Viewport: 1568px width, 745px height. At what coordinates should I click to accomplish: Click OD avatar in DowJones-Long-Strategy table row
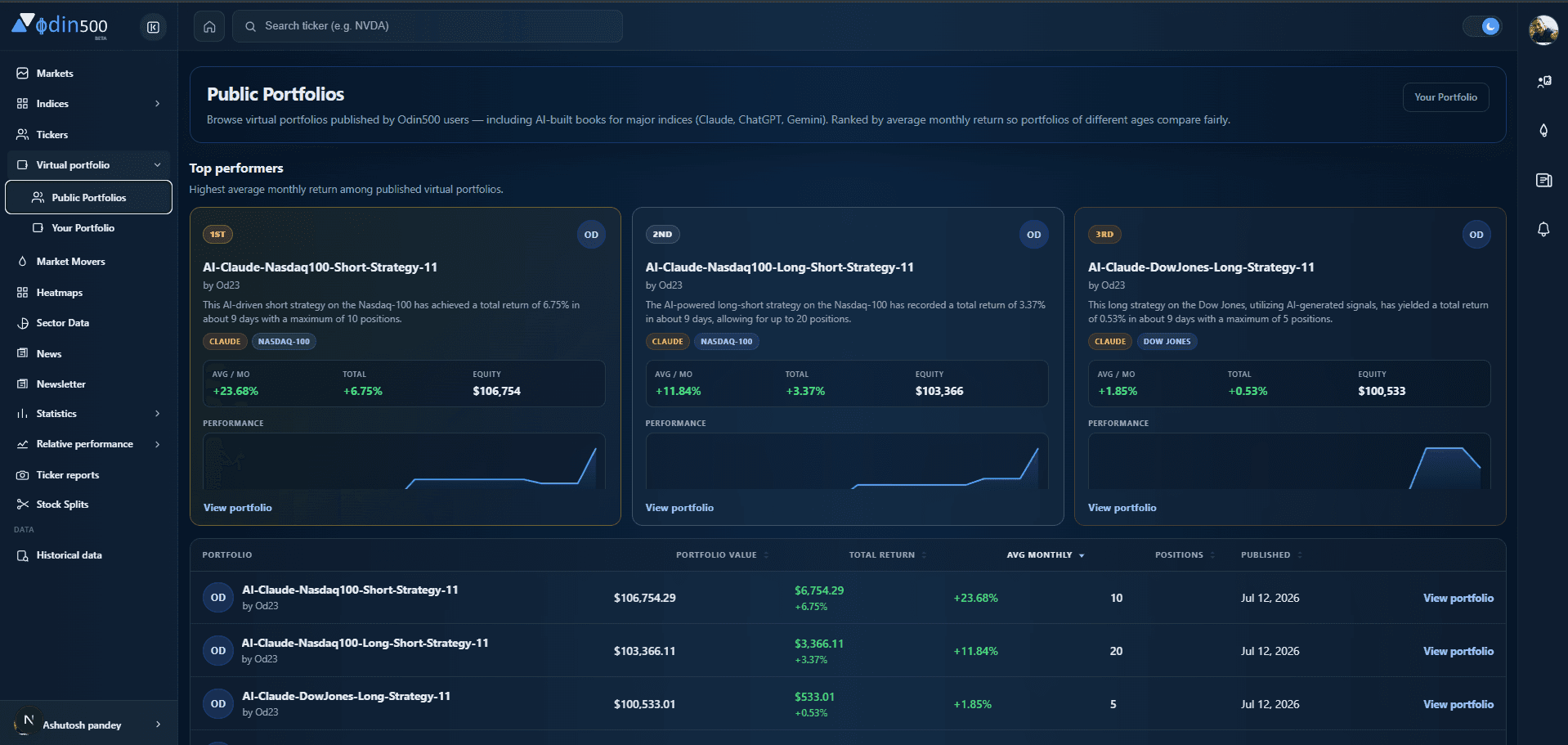(x=218, y=704)
